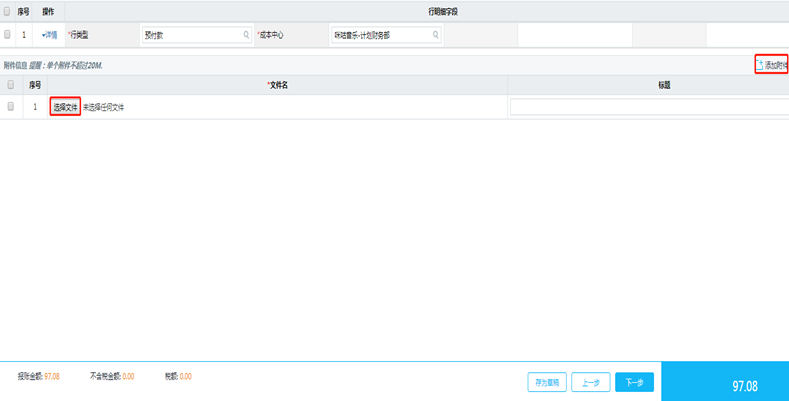Expand the 详情 details of row 1

point(49,35)
